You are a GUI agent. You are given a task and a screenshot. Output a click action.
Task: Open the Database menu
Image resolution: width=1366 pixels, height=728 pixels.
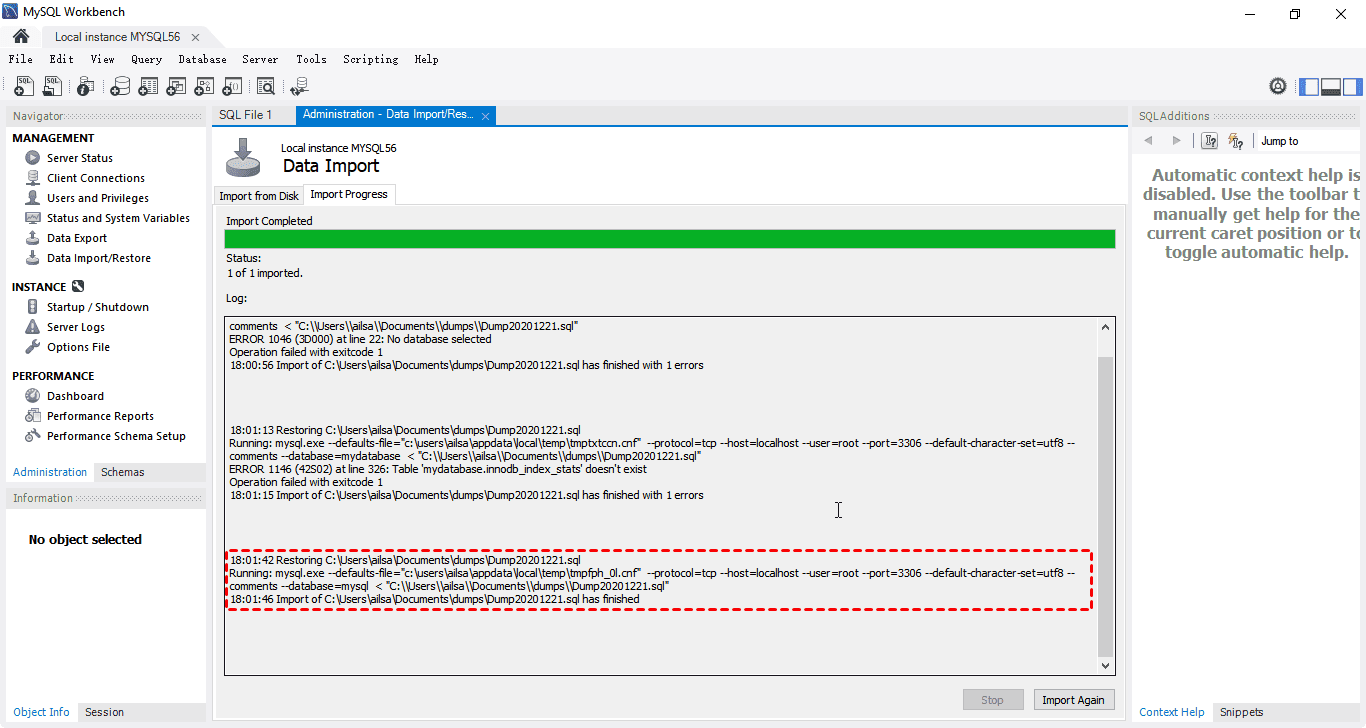coord(203,59)
